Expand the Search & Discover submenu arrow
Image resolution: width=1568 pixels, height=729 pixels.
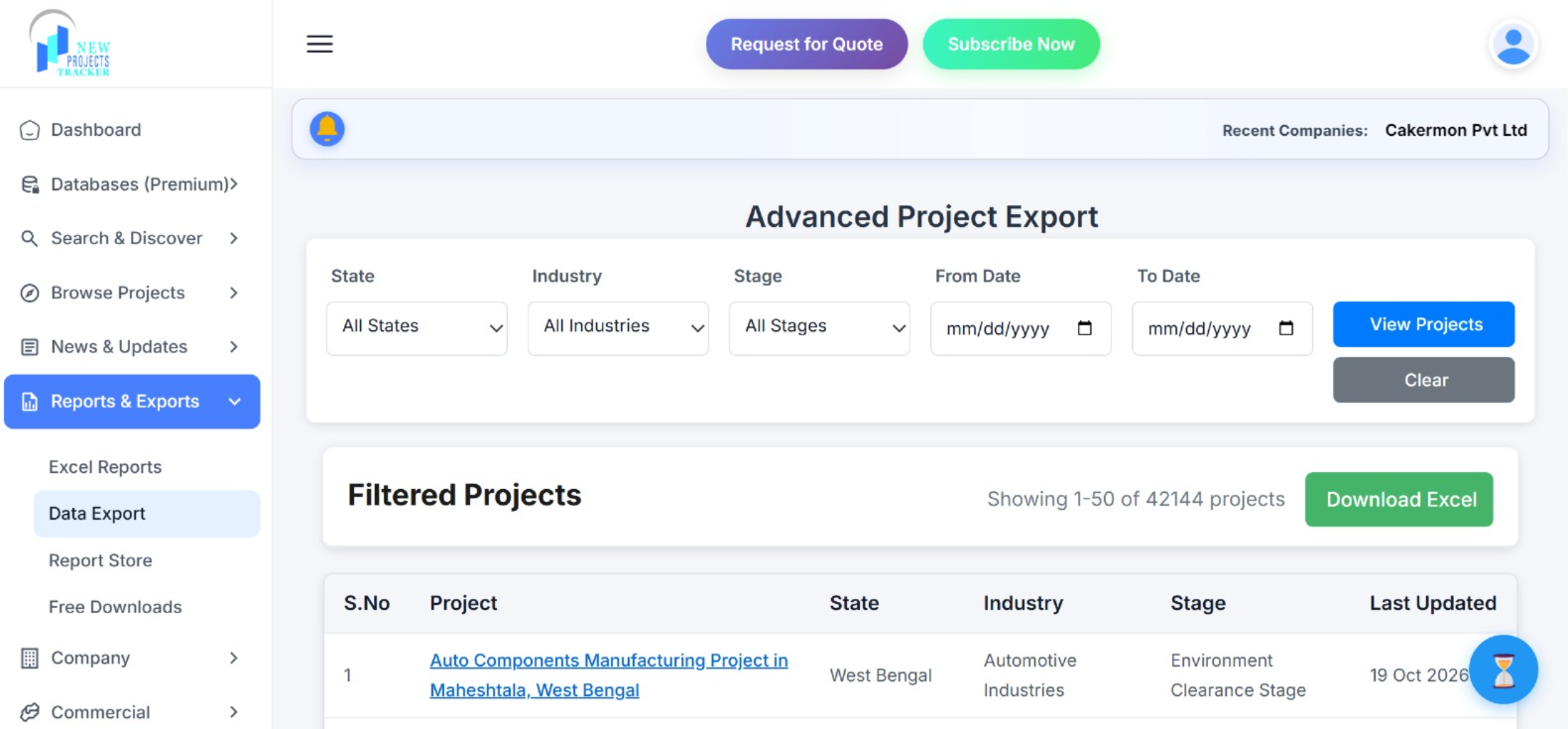(x=234, y=238)
